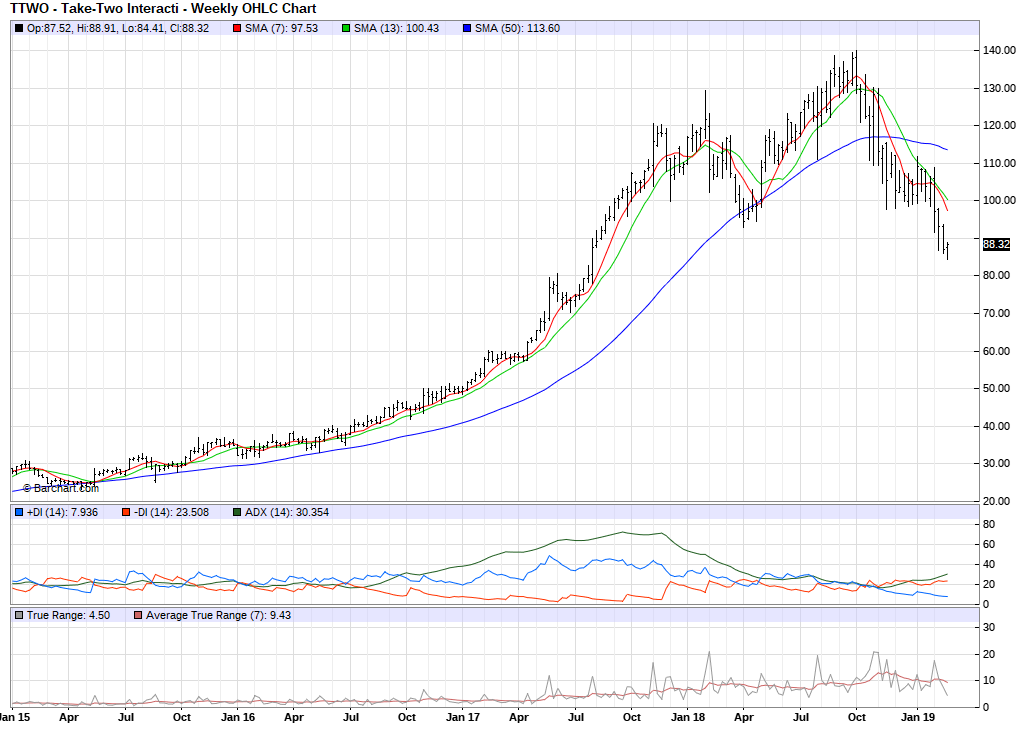Click the blue +DI (14) legend swatch
Screen dimensions: 1021x748
click(x=19, y=512)
